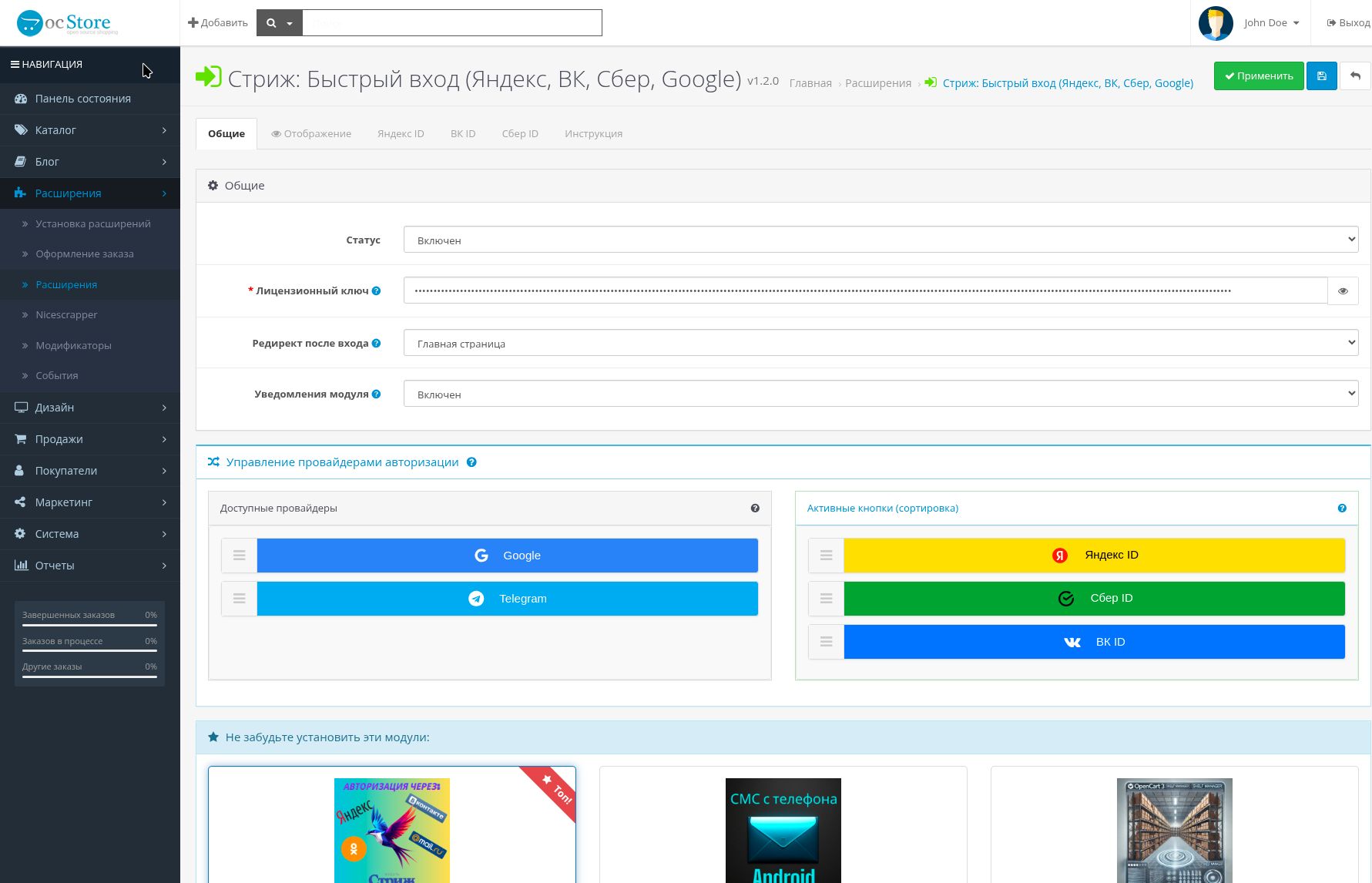Viewport: 1372px width, 883px height.
Task: Click help icon next to Лицензионный ключ
Action: (377, 291)
